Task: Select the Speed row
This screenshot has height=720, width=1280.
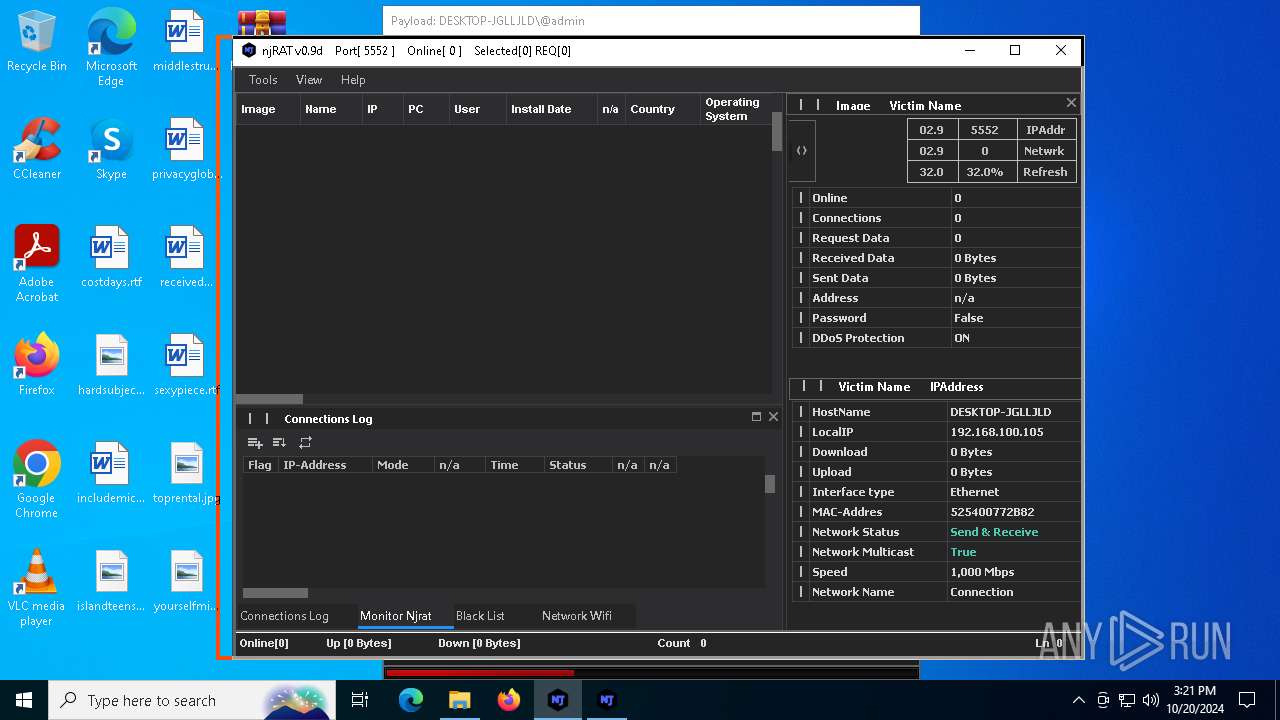Action: pyautogui.click(x=936, y=572)
